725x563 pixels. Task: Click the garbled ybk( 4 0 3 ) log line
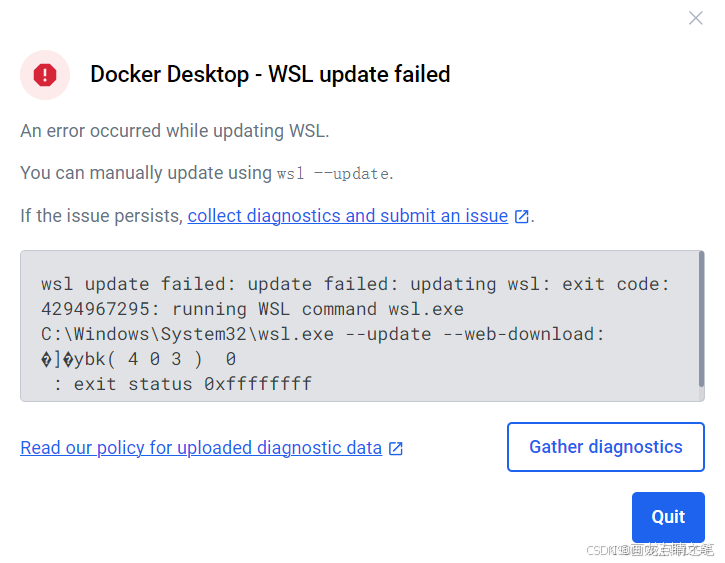click(x=139, y=359)
